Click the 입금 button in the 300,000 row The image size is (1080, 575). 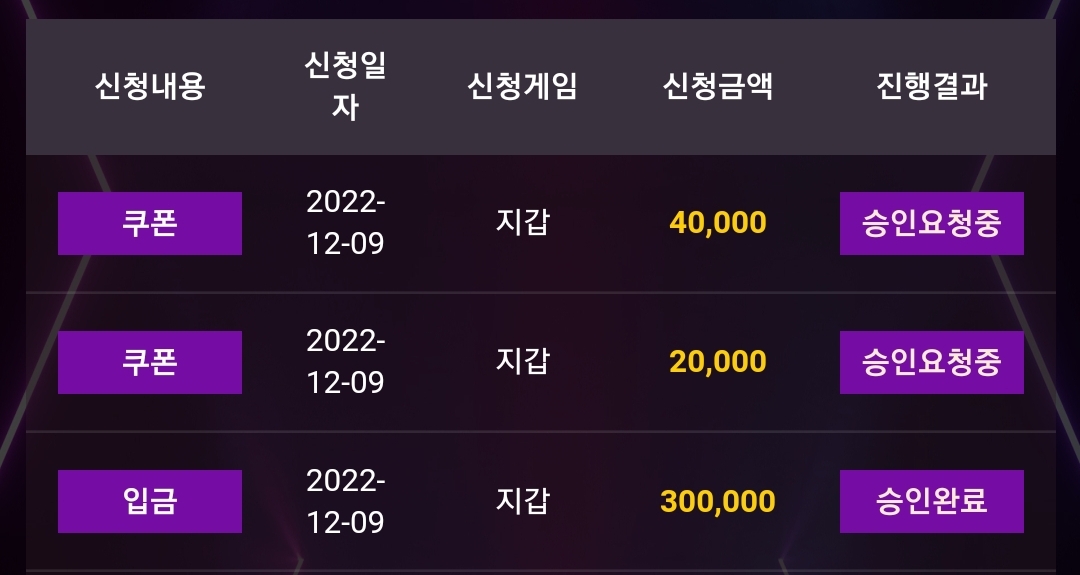click(x=149, y=501)
